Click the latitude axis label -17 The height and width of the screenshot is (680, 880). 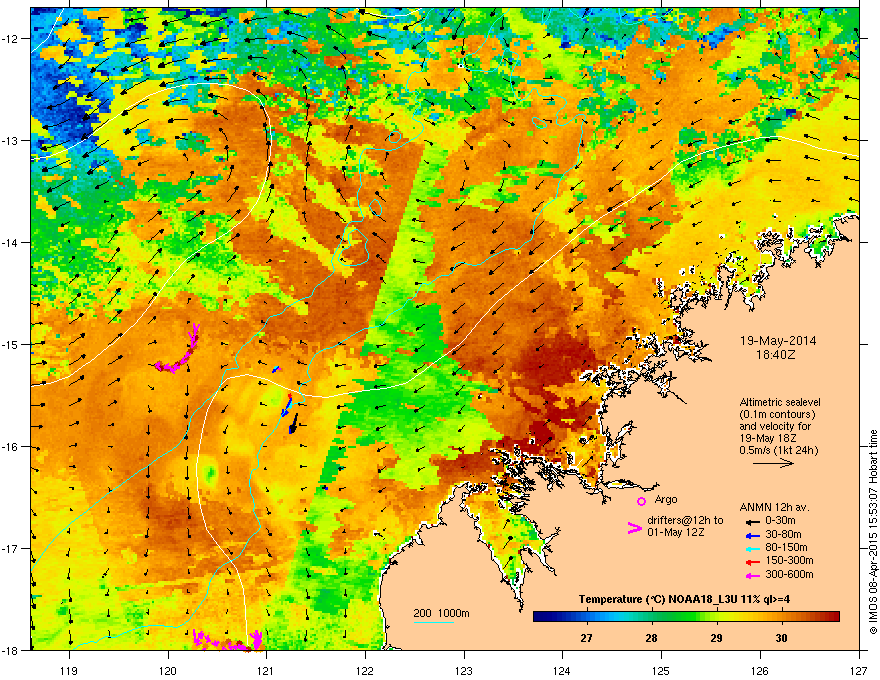point(10,548)
